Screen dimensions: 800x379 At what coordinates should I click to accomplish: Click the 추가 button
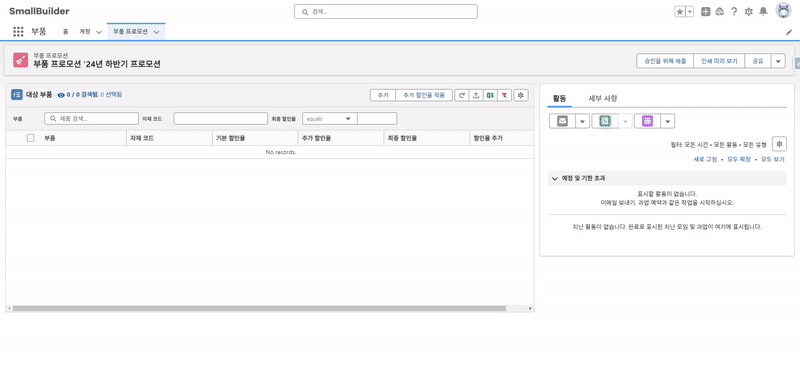[383, 95]
